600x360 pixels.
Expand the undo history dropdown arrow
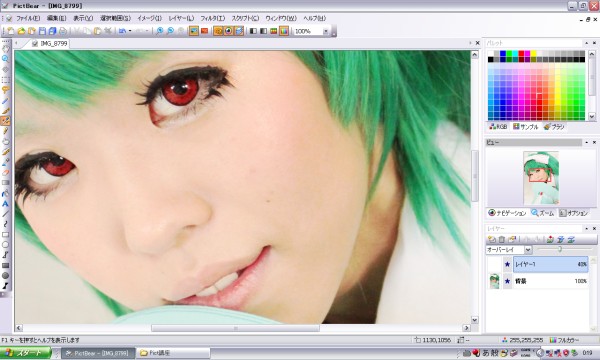pos(130,31)
